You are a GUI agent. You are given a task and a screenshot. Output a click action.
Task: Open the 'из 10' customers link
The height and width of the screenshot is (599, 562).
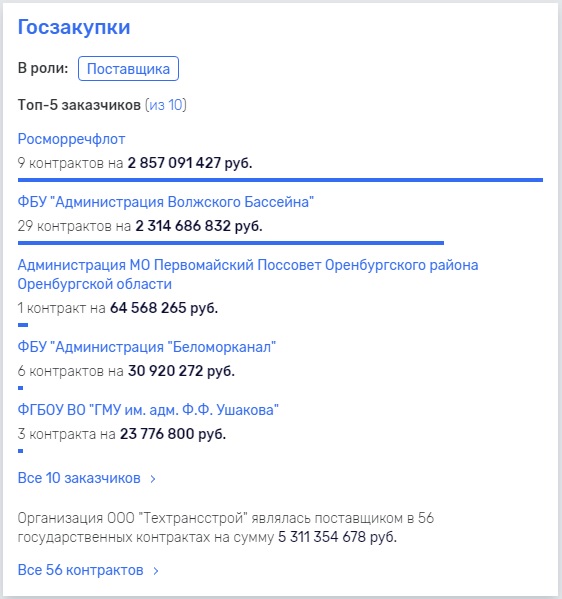coord(166,105)
